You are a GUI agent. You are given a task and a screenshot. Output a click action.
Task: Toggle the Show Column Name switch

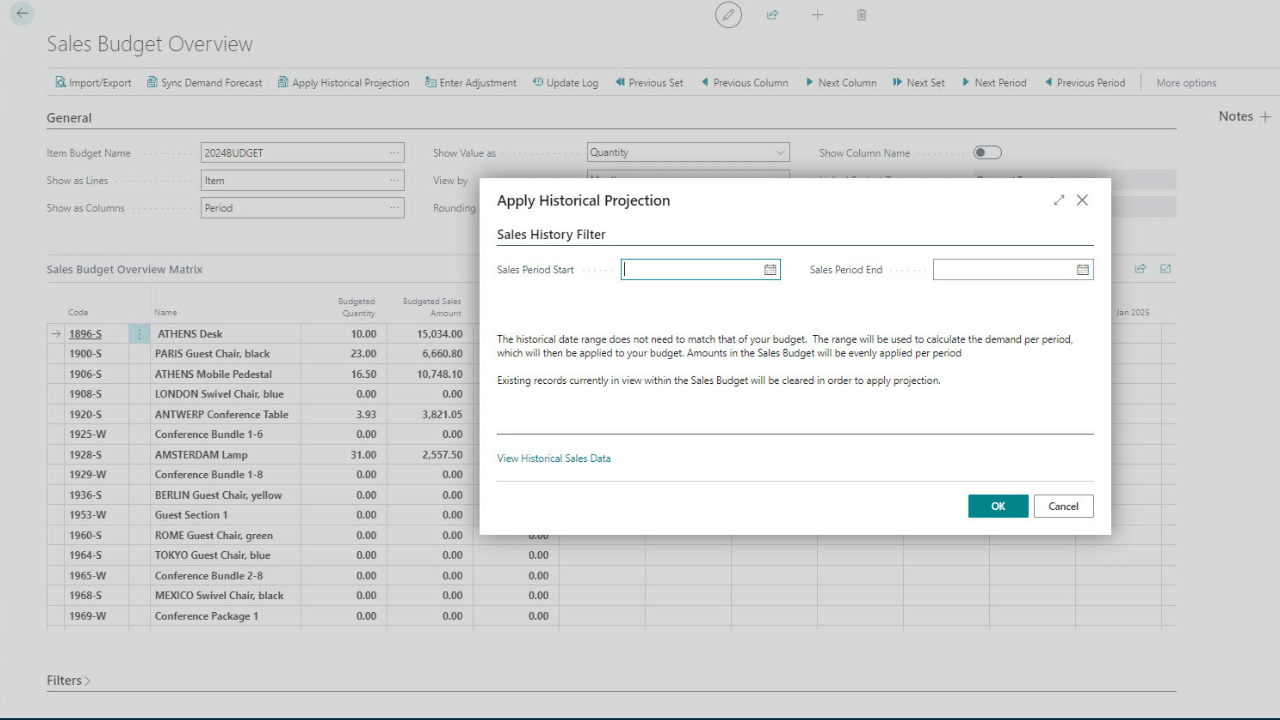click(x=987, y=153)
